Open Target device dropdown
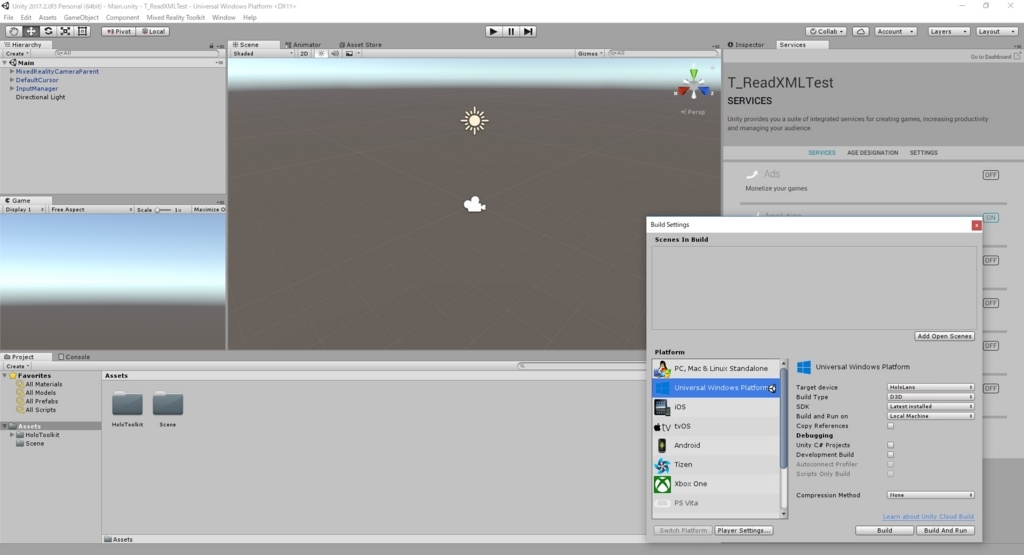This screenshot has height=555, width=1024. [x=930, y=387]
